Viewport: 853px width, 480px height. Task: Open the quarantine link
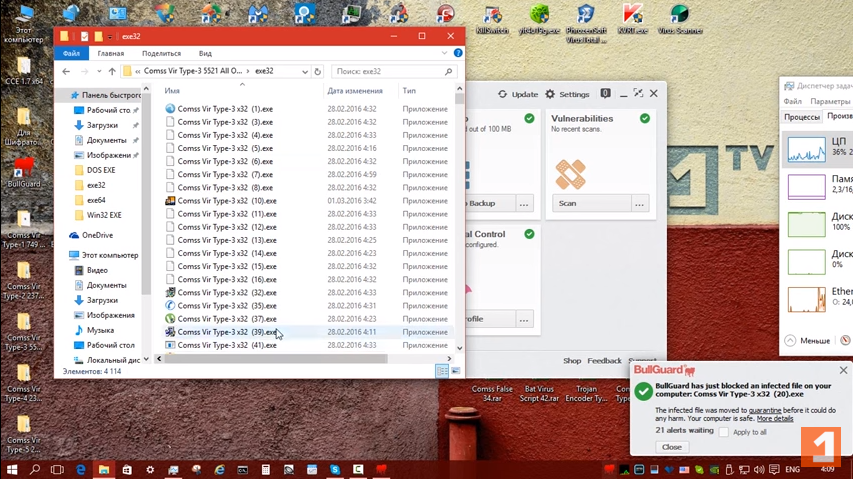(x=765, y=410)
